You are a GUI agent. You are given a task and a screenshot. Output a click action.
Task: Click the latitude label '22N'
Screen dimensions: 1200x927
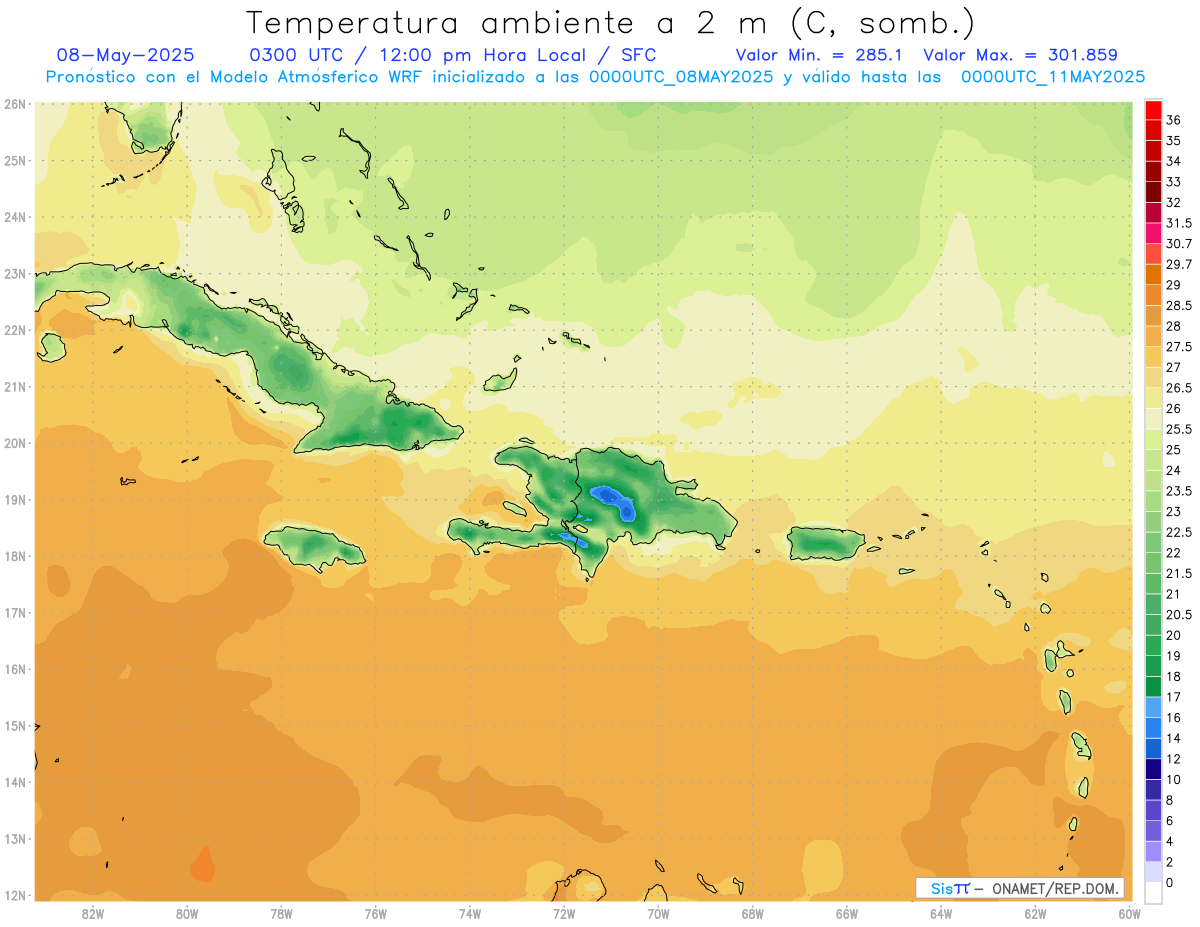(x=15, y=330)
